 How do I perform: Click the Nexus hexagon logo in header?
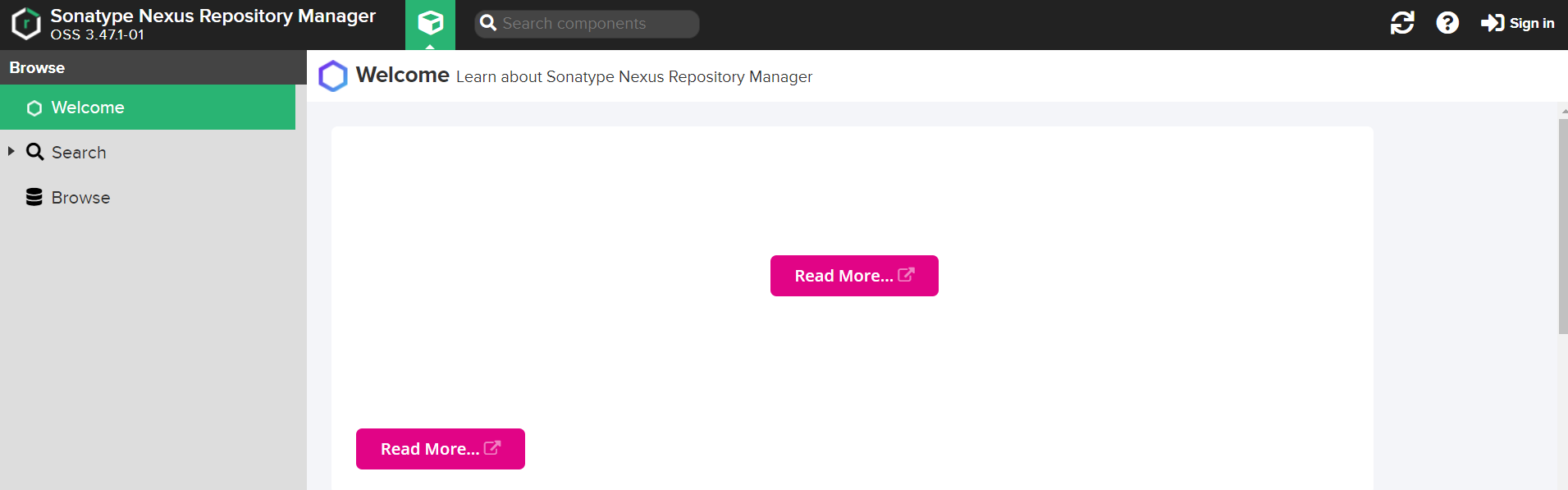pos(26,24)
